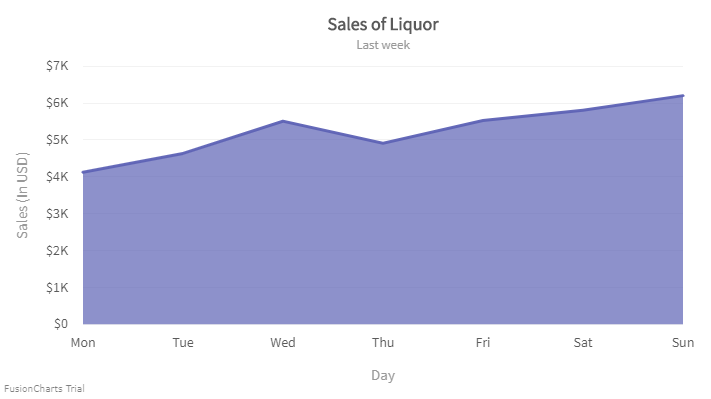Select the Sun data point
Viewport: 711px width, 399px height.
click(682, 96)
